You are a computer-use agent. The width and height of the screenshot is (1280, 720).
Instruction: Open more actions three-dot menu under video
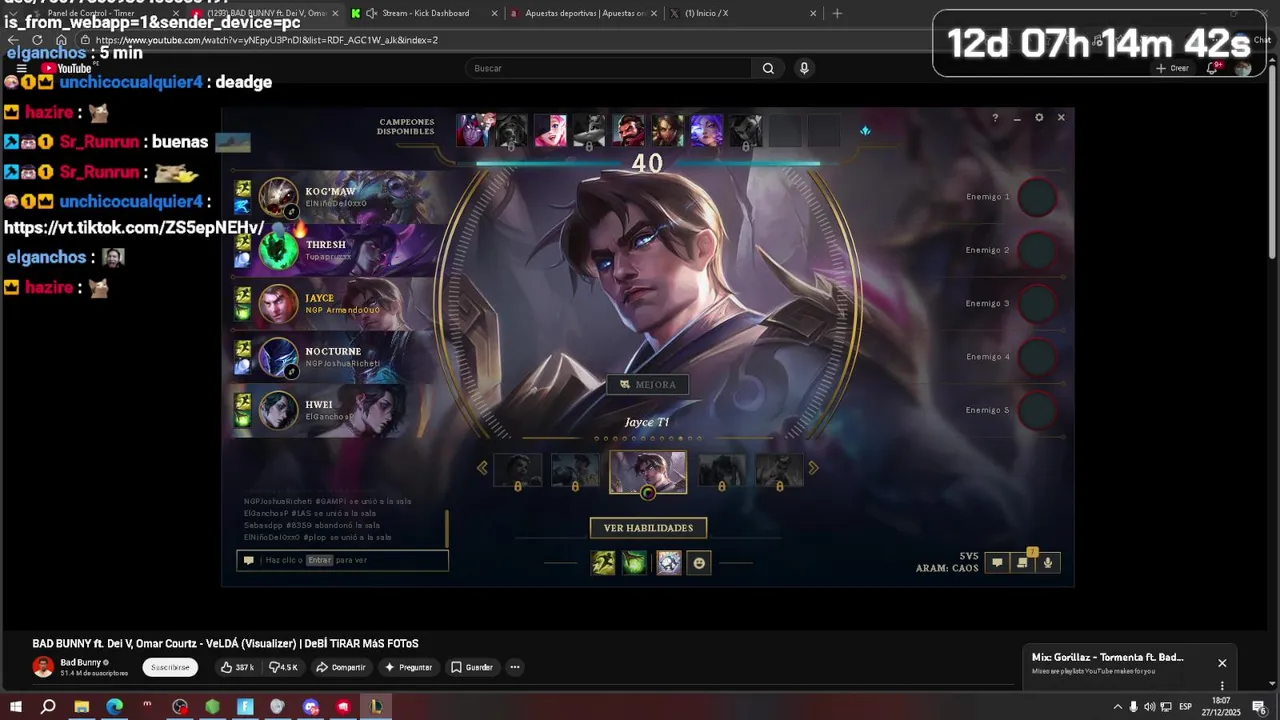(515, 667)
